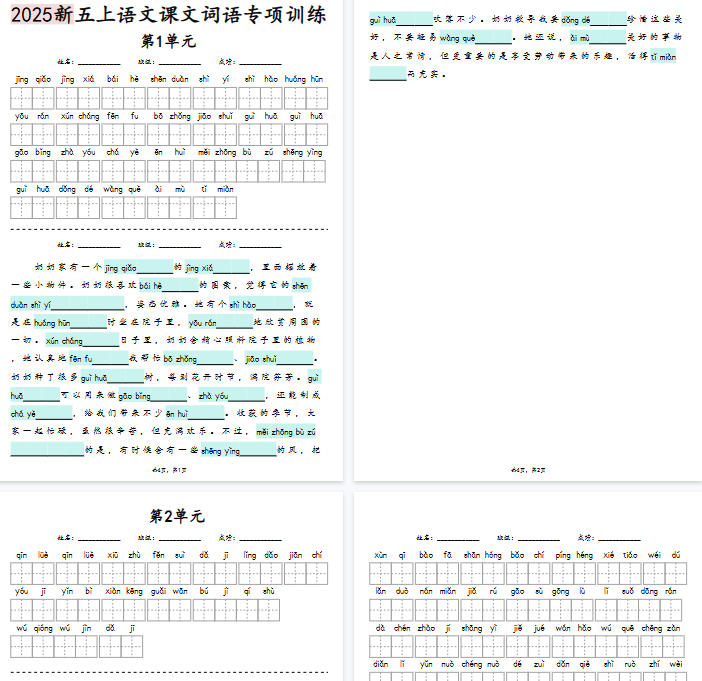Click score blank line under '第2单元' heading
Image resolution: width=702 pixels, height=681 pixels.
click(x=260, y=538)
